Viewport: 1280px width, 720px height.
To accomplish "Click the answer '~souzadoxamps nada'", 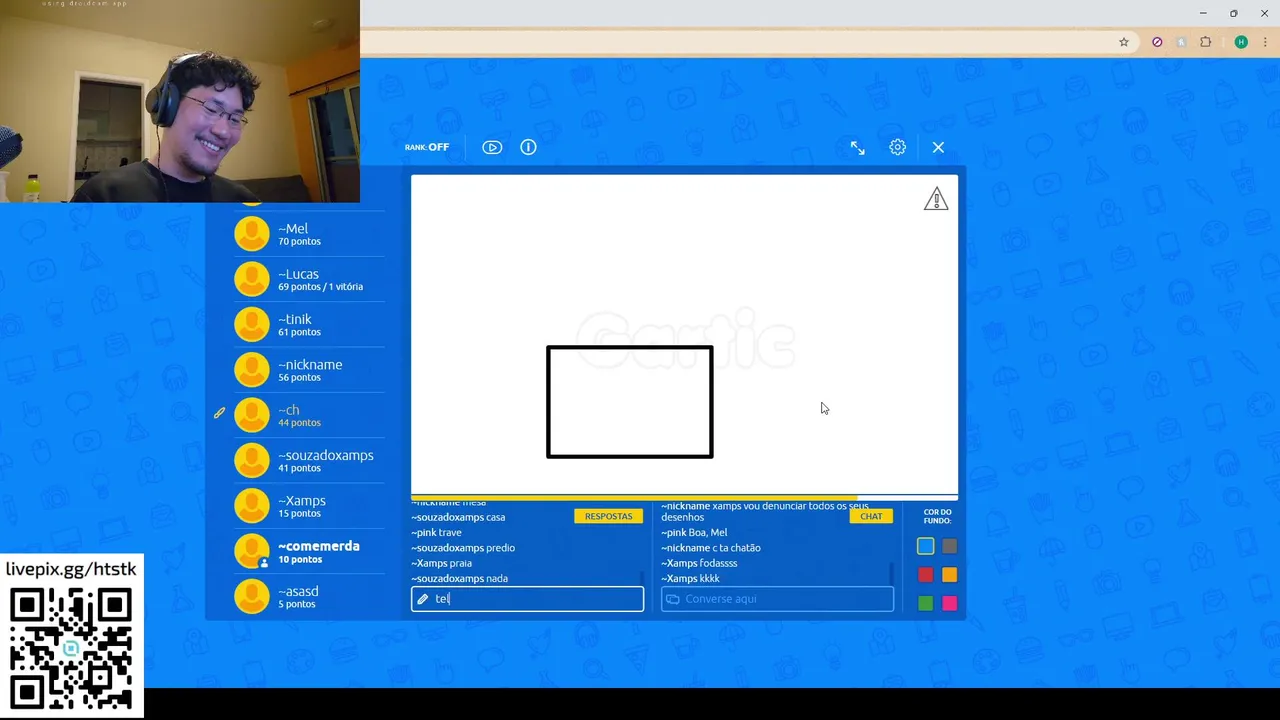I will (459, 578).
